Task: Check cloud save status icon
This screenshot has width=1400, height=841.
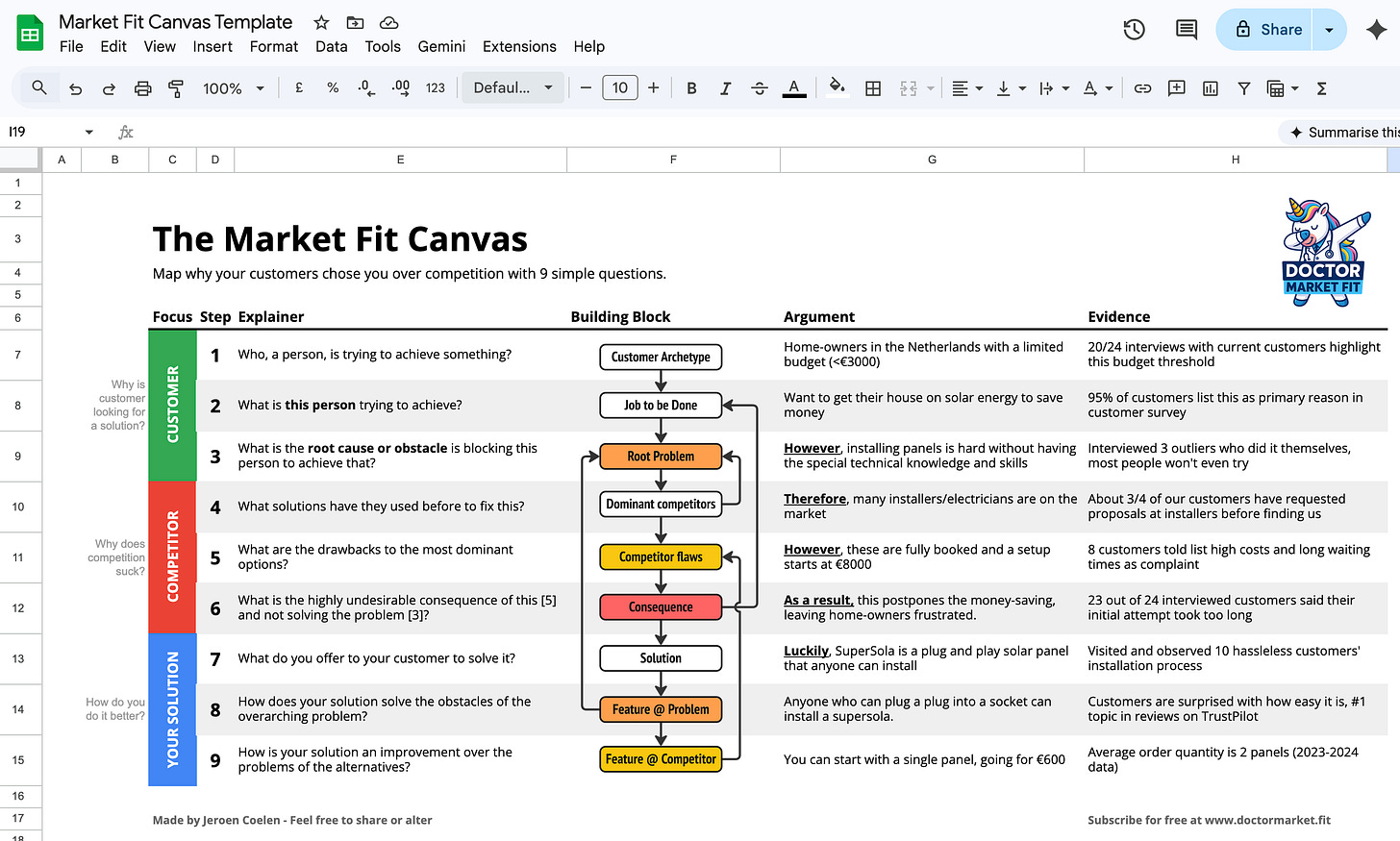Action: click(388, 22)
